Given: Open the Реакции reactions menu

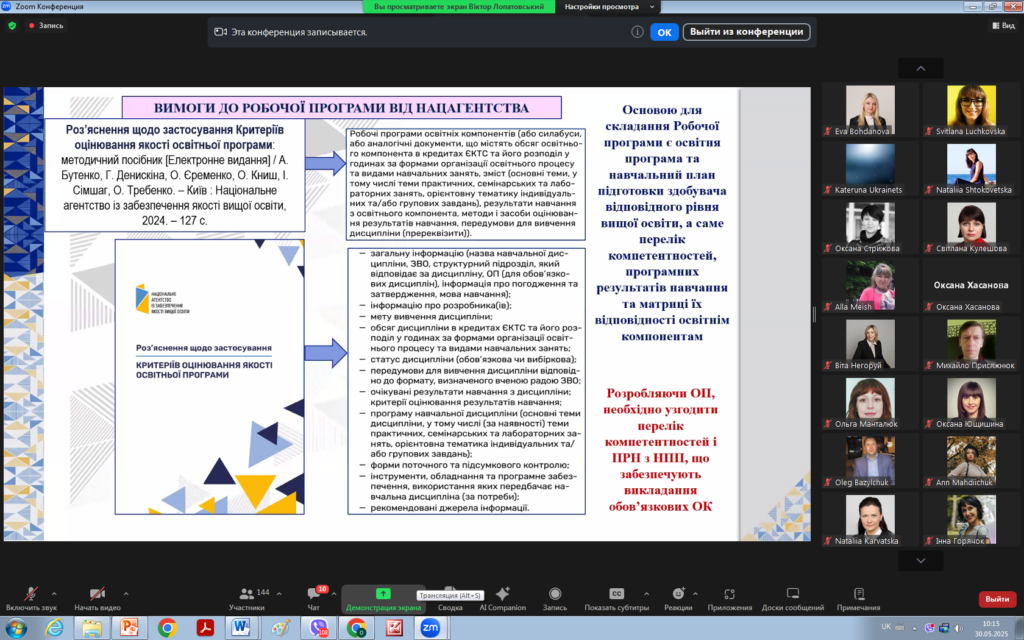Looking at the screenshot, I should 677,594.
